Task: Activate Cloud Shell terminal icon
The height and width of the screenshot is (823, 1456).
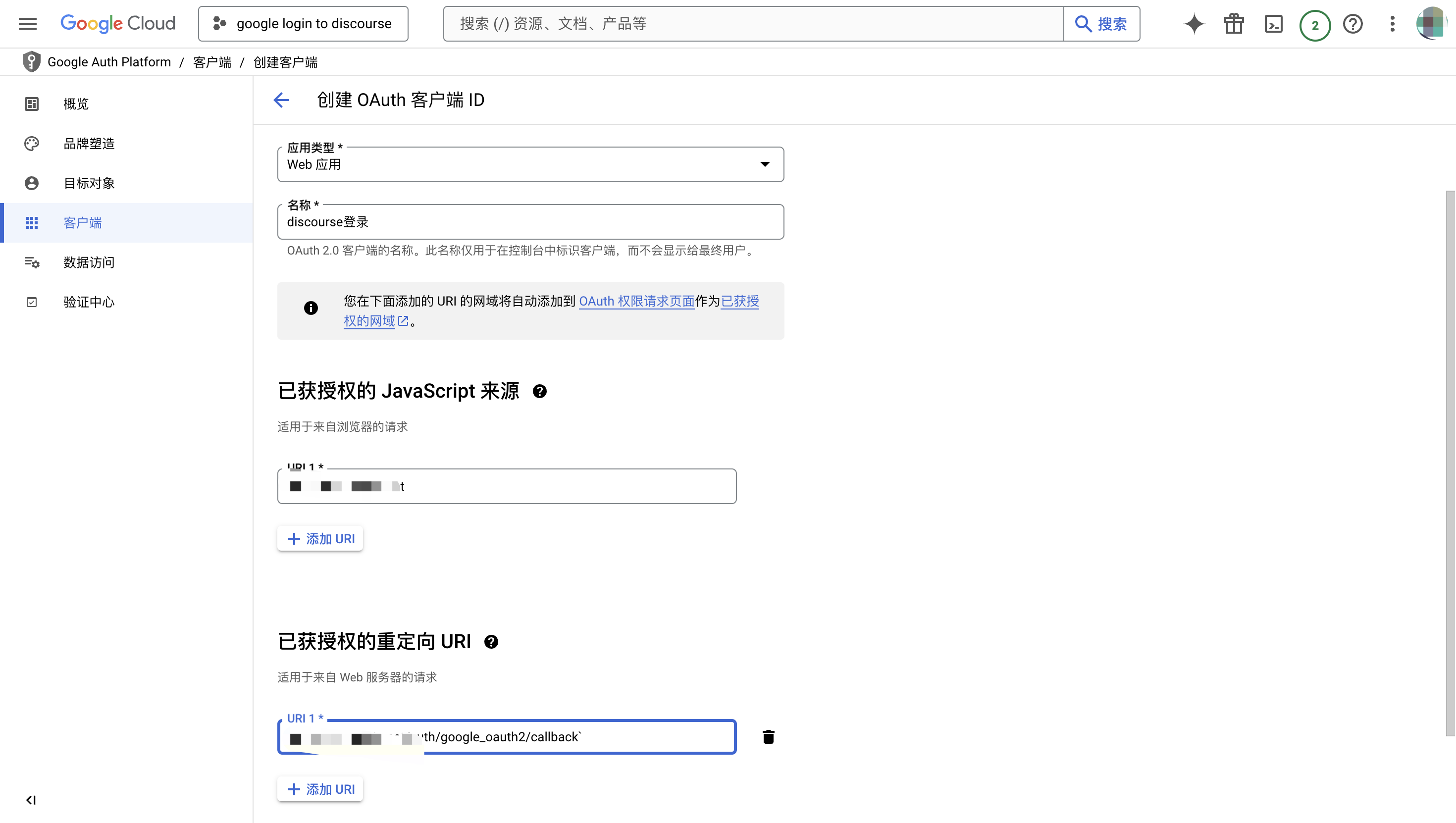Action: (1273, 24)
